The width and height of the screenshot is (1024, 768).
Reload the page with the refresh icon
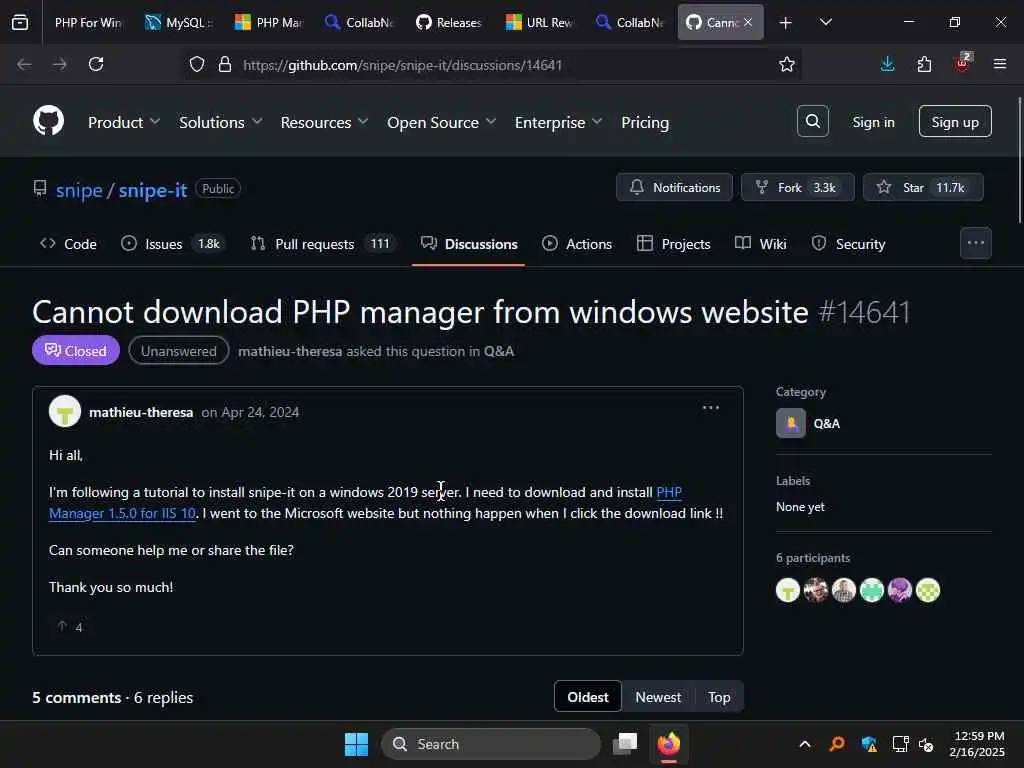coord(96,64)
